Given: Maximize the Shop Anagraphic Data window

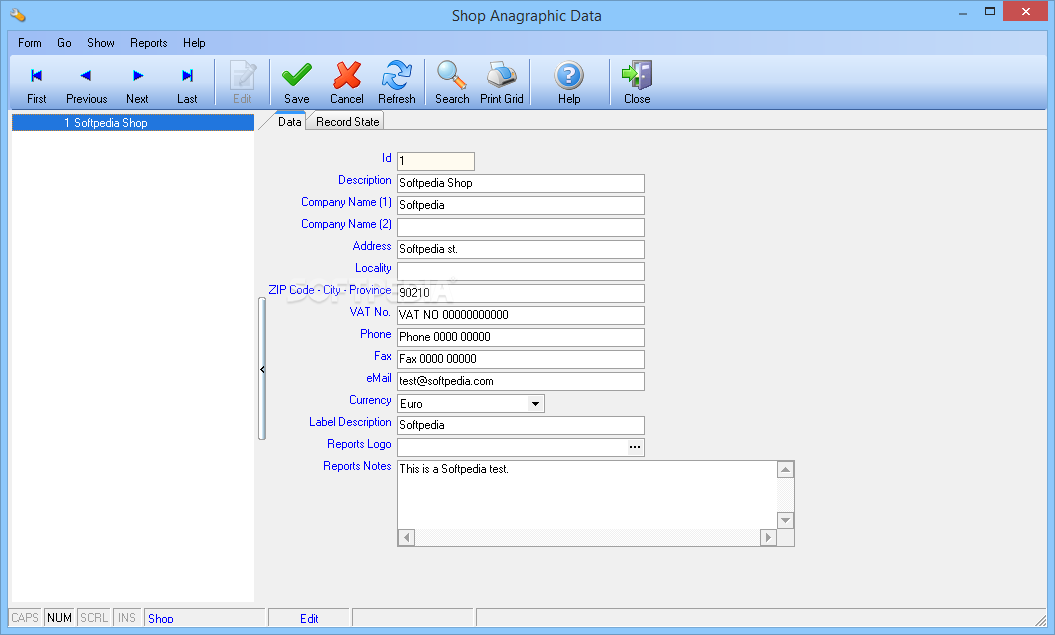Looking at the screenshot, I should [990, 11].
